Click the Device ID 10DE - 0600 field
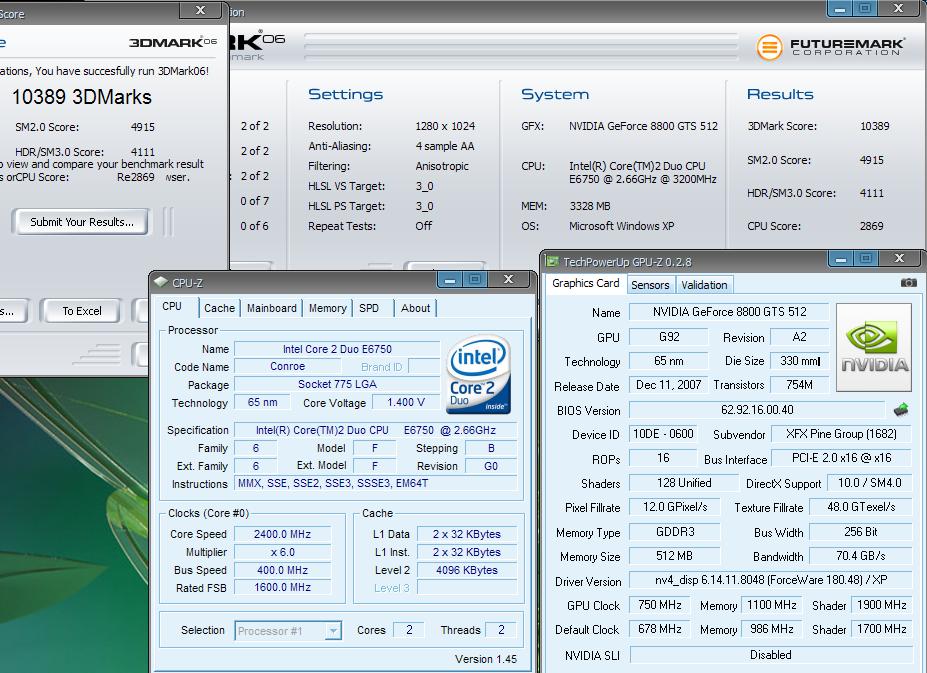Image resolution: width=927 pixels, height=673 pixels. click(663, 434)
